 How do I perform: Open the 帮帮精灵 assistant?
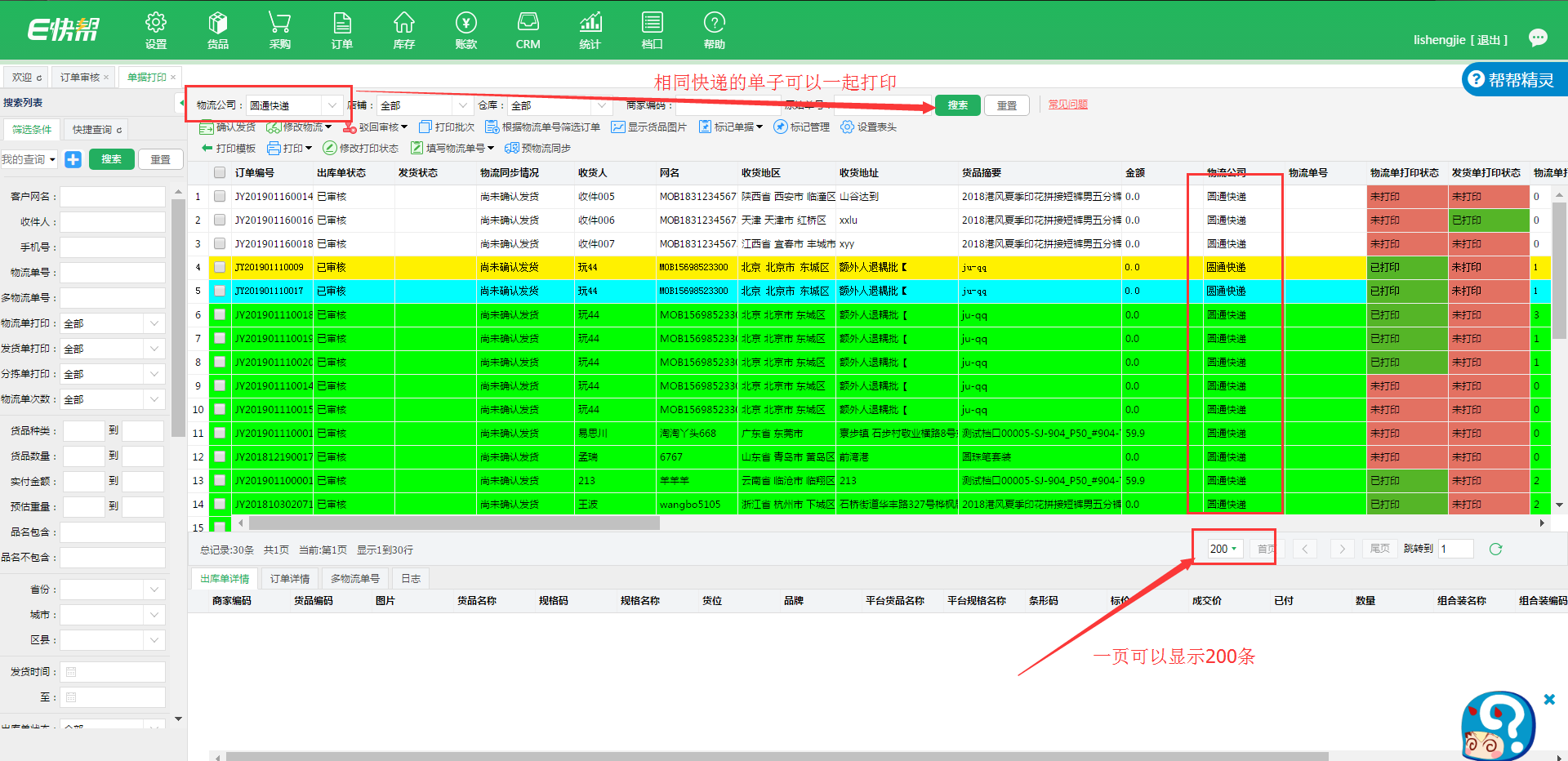point(1513,79)
